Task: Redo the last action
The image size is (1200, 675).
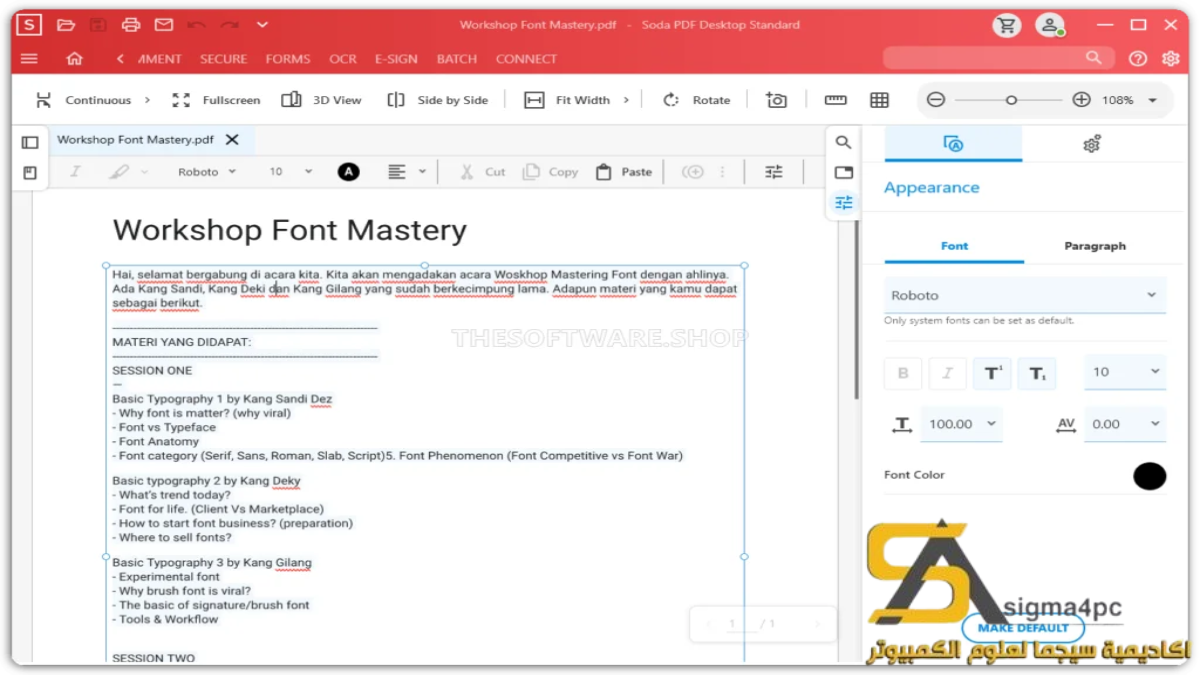Action: tap(229, 24)
